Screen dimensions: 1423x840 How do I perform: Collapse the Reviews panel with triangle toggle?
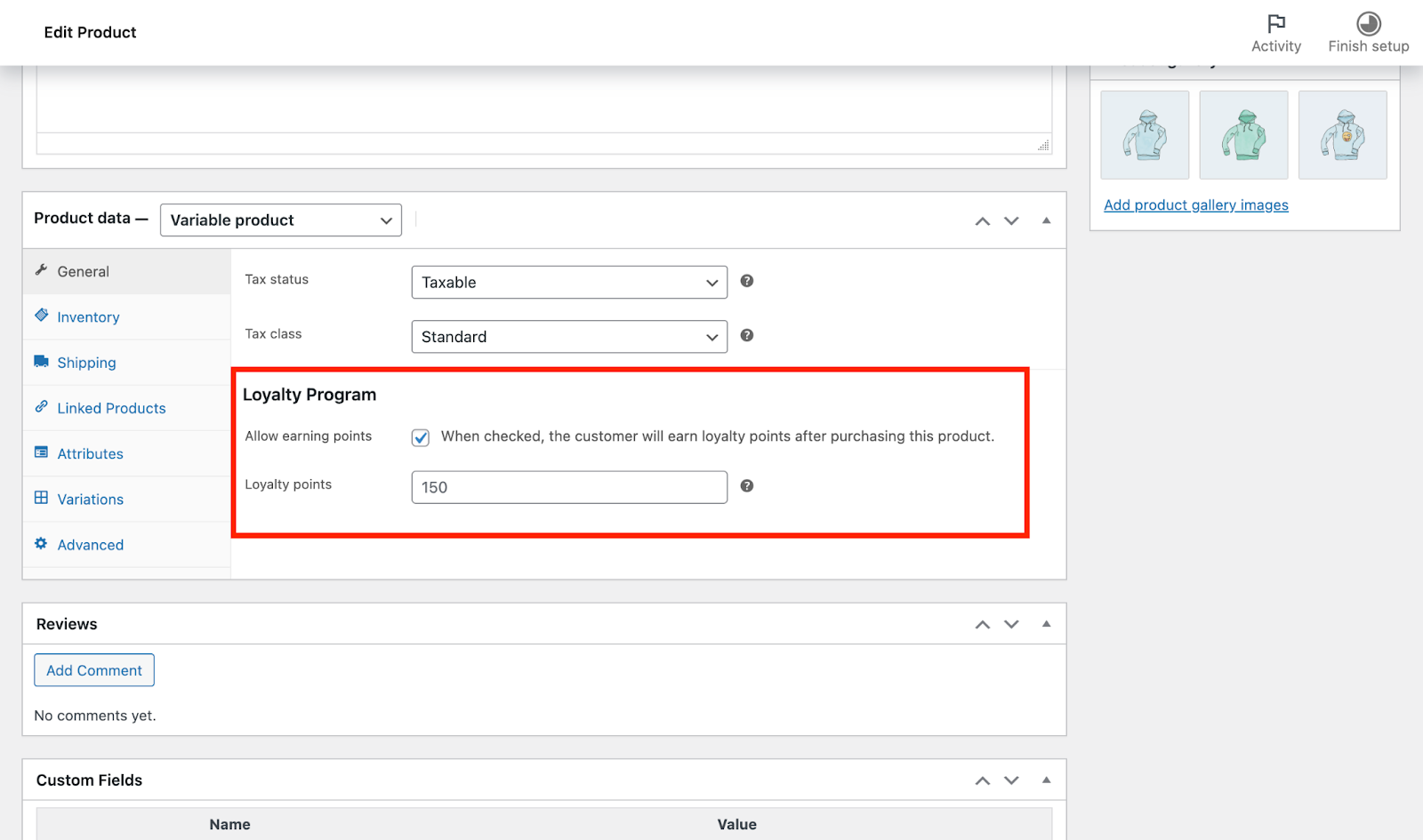click(x=1046, y=624)
